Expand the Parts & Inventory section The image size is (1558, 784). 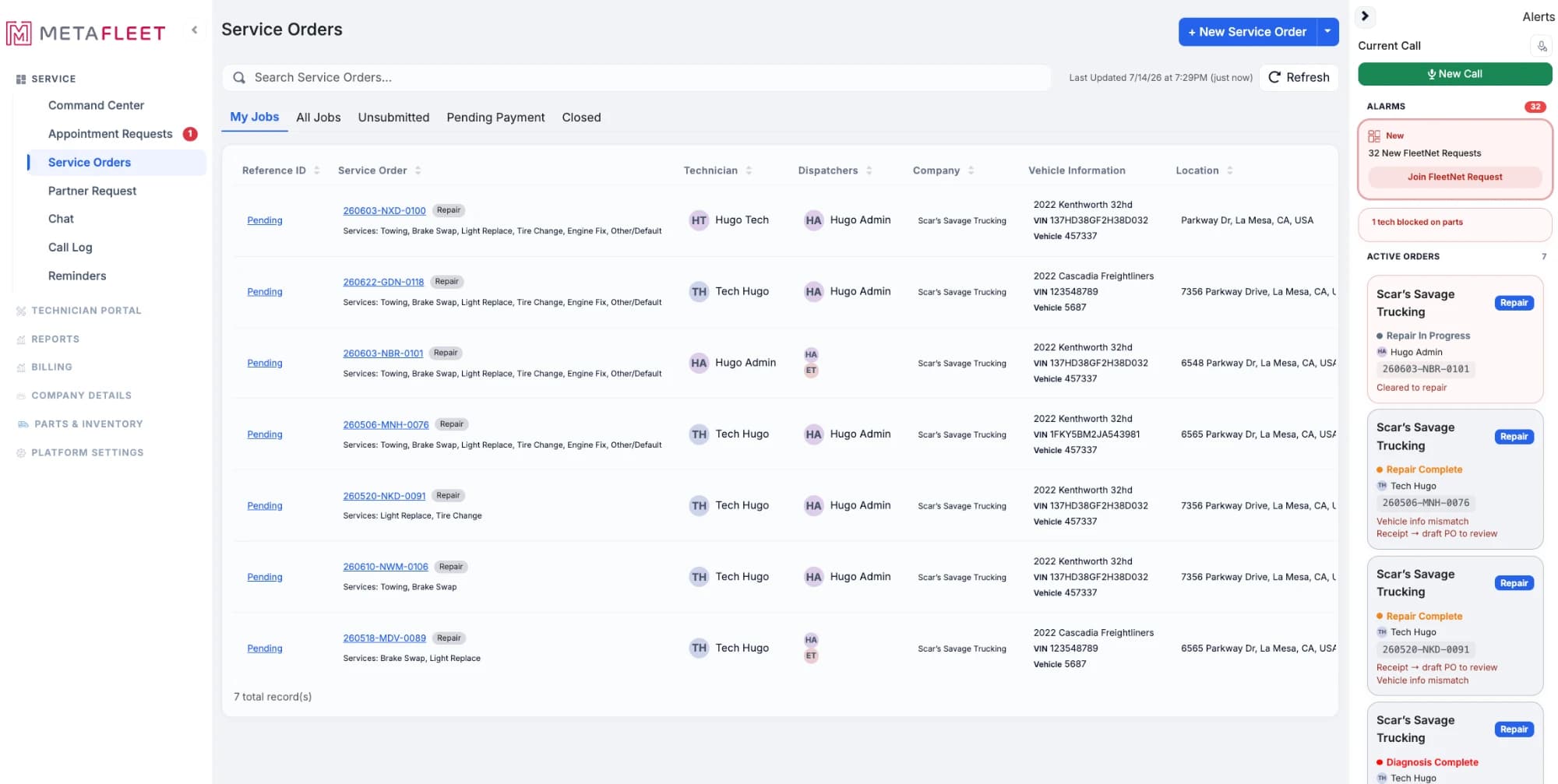(88, 424)
